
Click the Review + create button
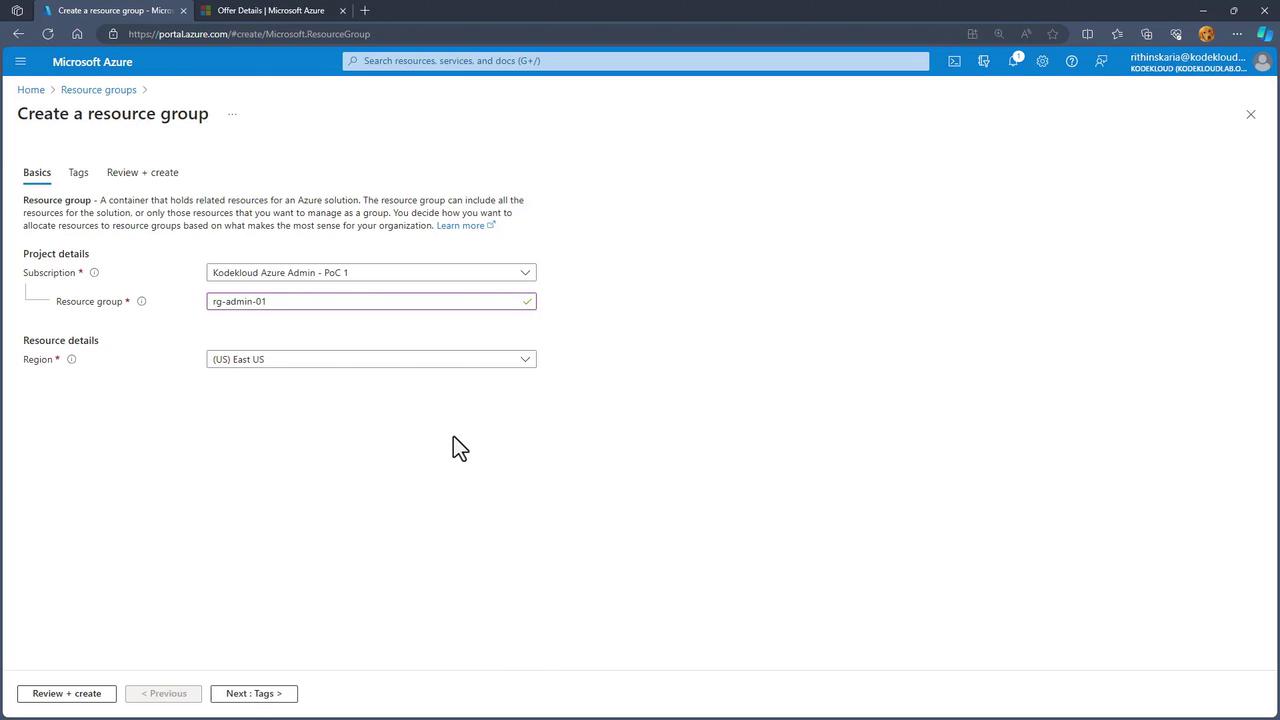67,694
